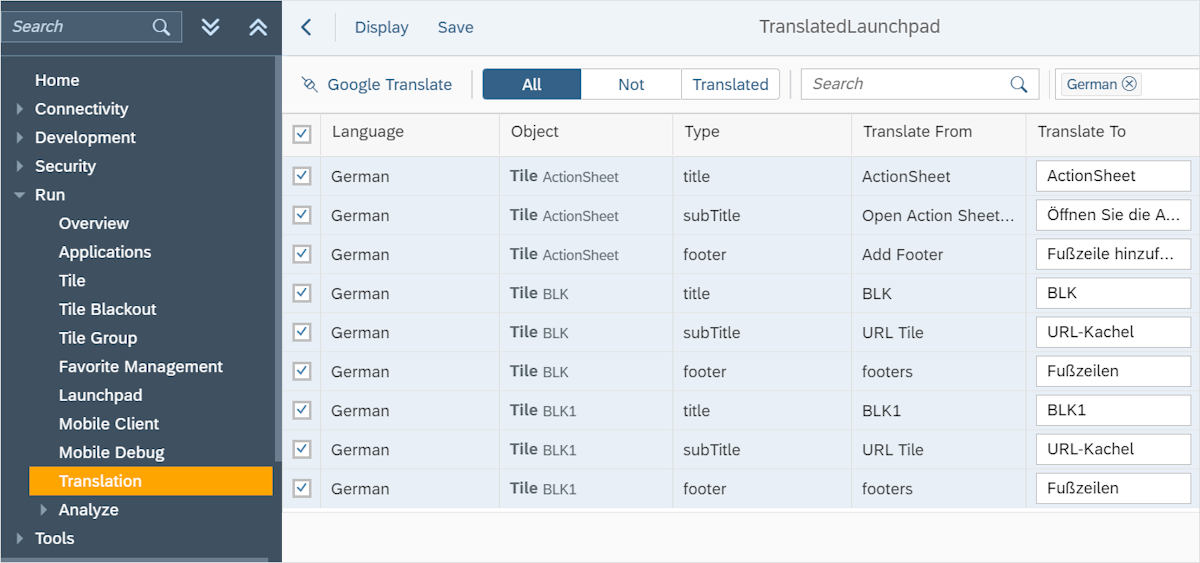Uncheck the ActionSheet subTitle row checkbox
Viewport: 1200px width, 563px height.
(302, 215)
